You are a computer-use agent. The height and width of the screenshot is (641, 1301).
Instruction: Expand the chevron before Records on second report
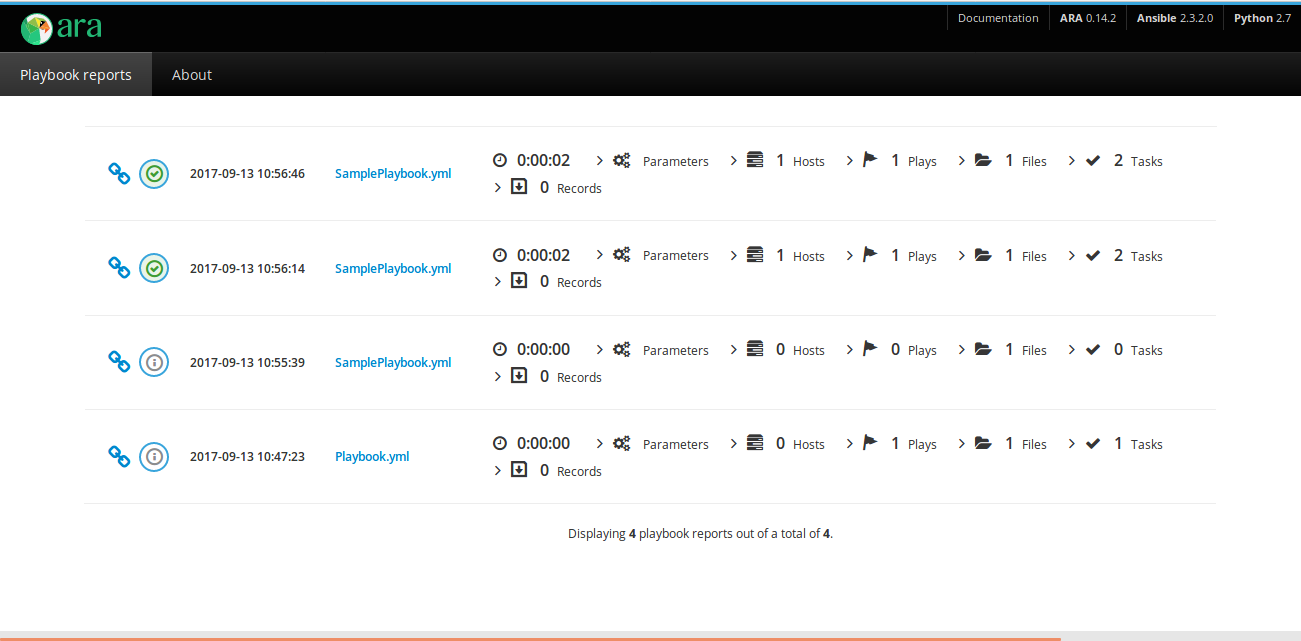[497, 281]
